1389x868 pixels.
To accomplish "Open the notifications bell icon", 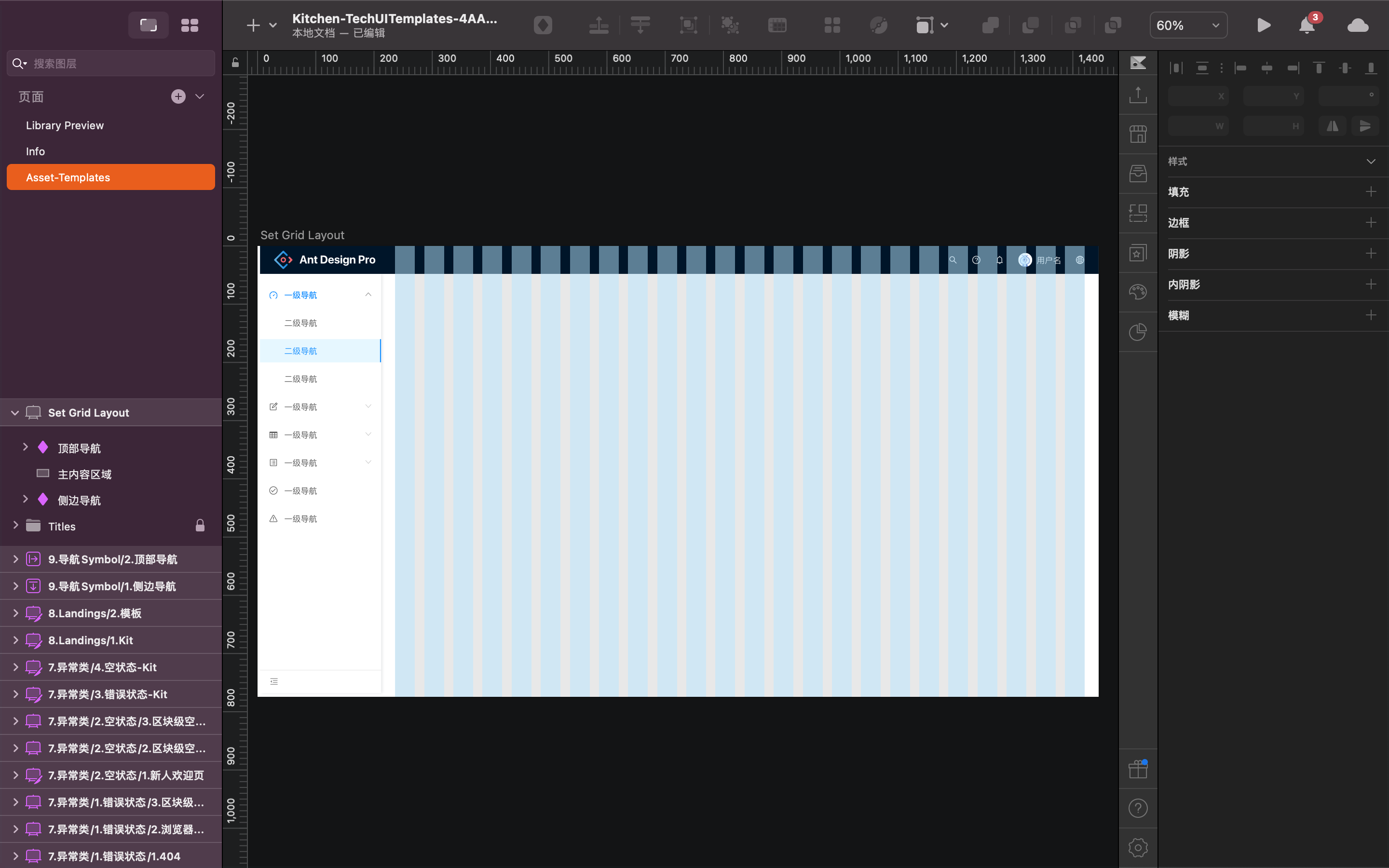I will tap(1307, 25).
